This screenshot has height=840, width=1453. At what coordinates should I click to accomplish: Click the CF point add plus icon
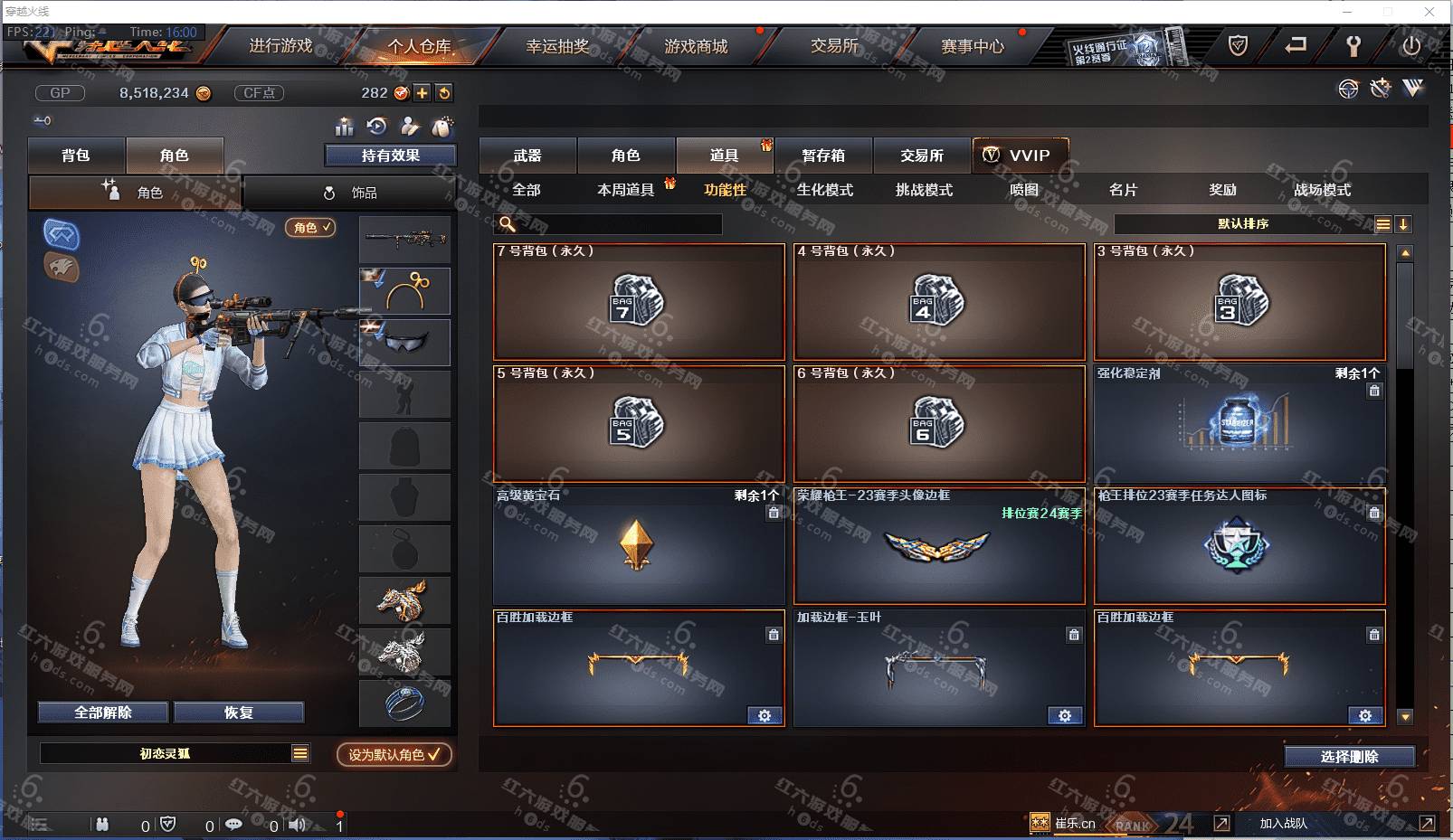(x=423, y=93)
